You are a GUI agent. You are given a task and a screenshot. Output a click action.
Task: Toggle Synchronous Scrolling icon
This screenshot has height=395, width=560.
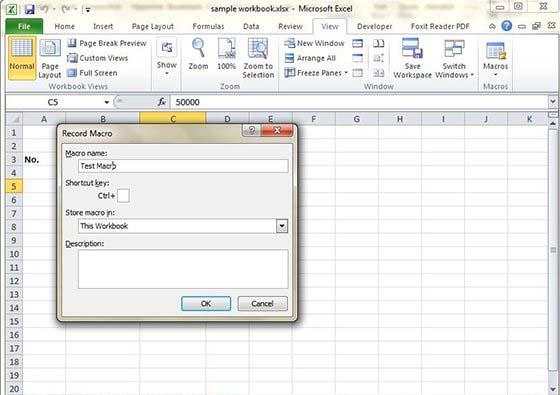point(379,58)
